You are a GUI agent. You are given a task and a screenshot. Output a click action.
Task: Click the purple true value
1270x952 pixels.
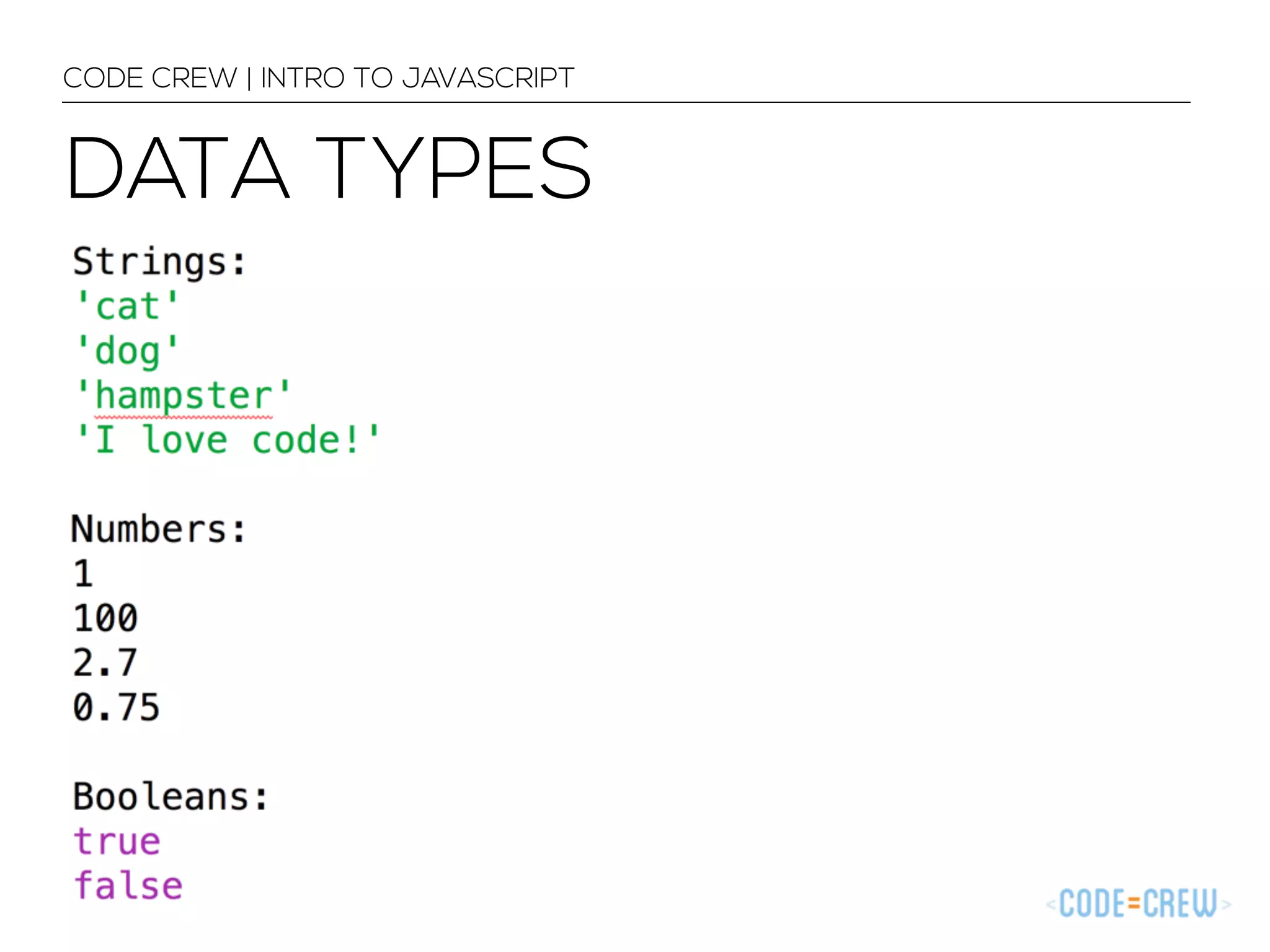pos(117,842)
